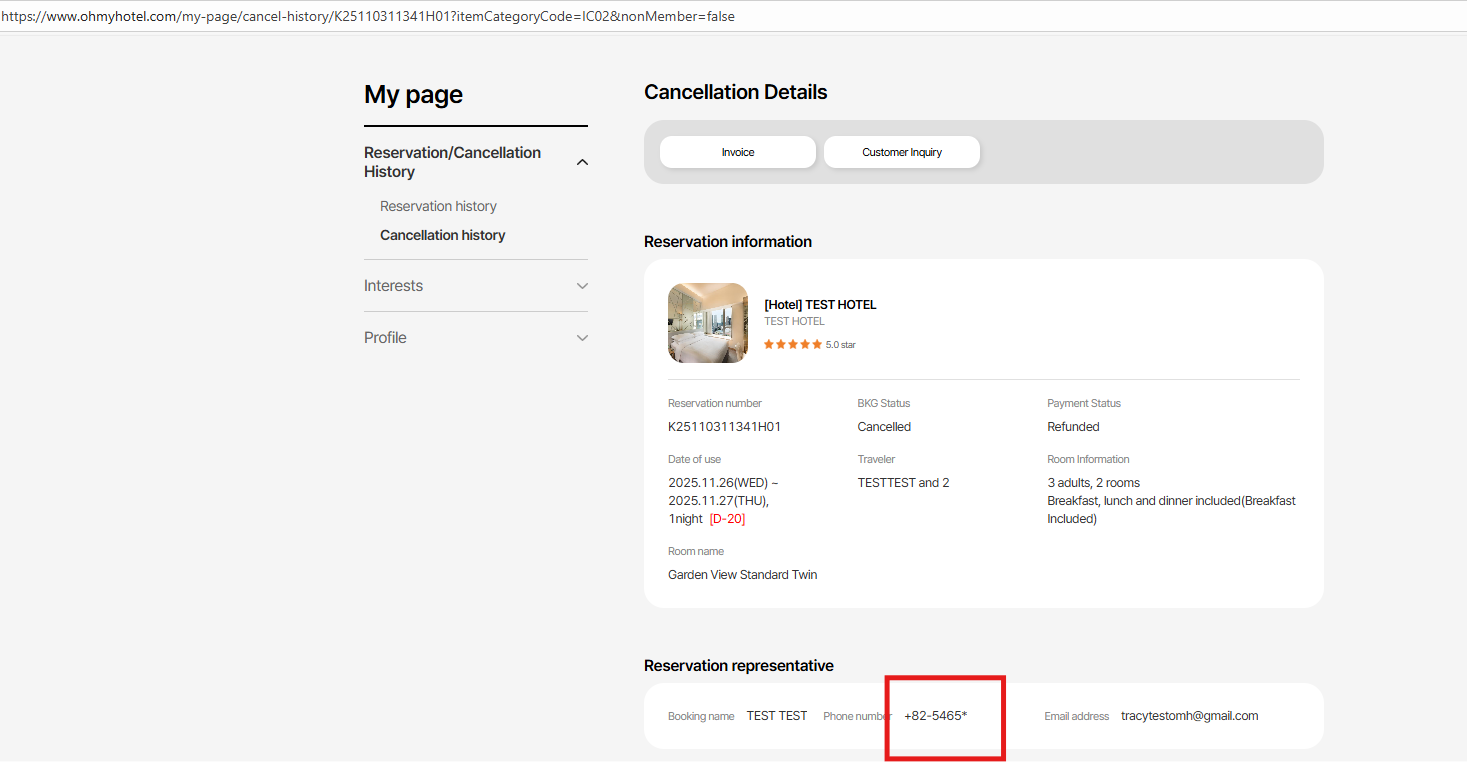Select reservation number K25110311341H01
This screenshot has width=1467, height=762.
(724, 427)
